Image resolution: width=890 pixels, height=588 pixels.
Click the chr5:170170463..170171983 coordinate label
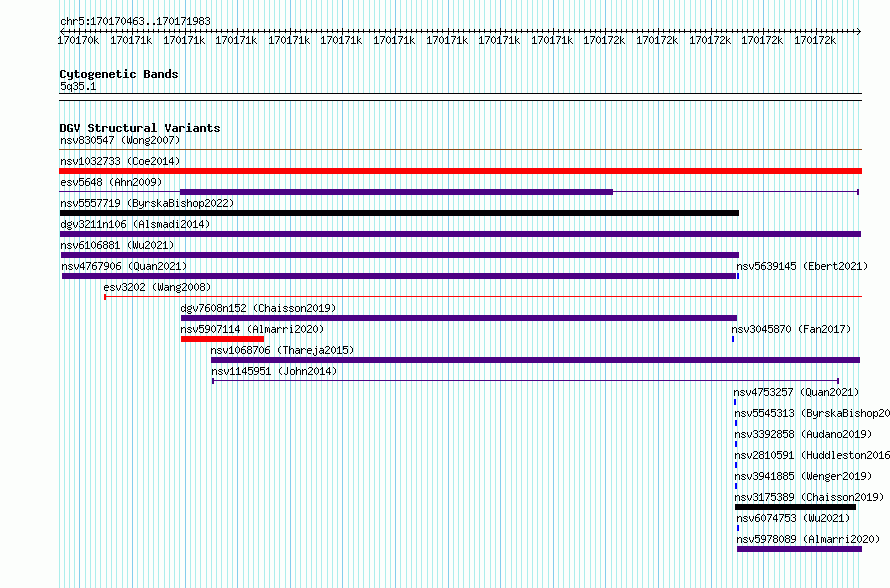click(135, 21)
